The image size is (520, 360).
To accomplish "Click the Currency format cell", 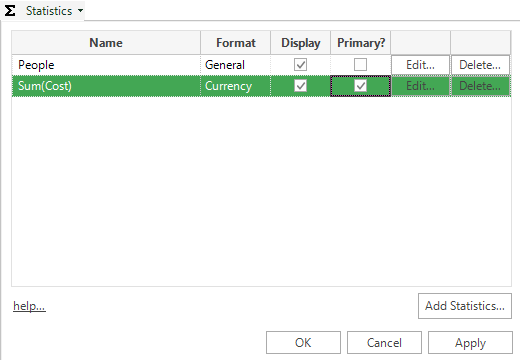I will pyautogui.click(x=235, y=86).
